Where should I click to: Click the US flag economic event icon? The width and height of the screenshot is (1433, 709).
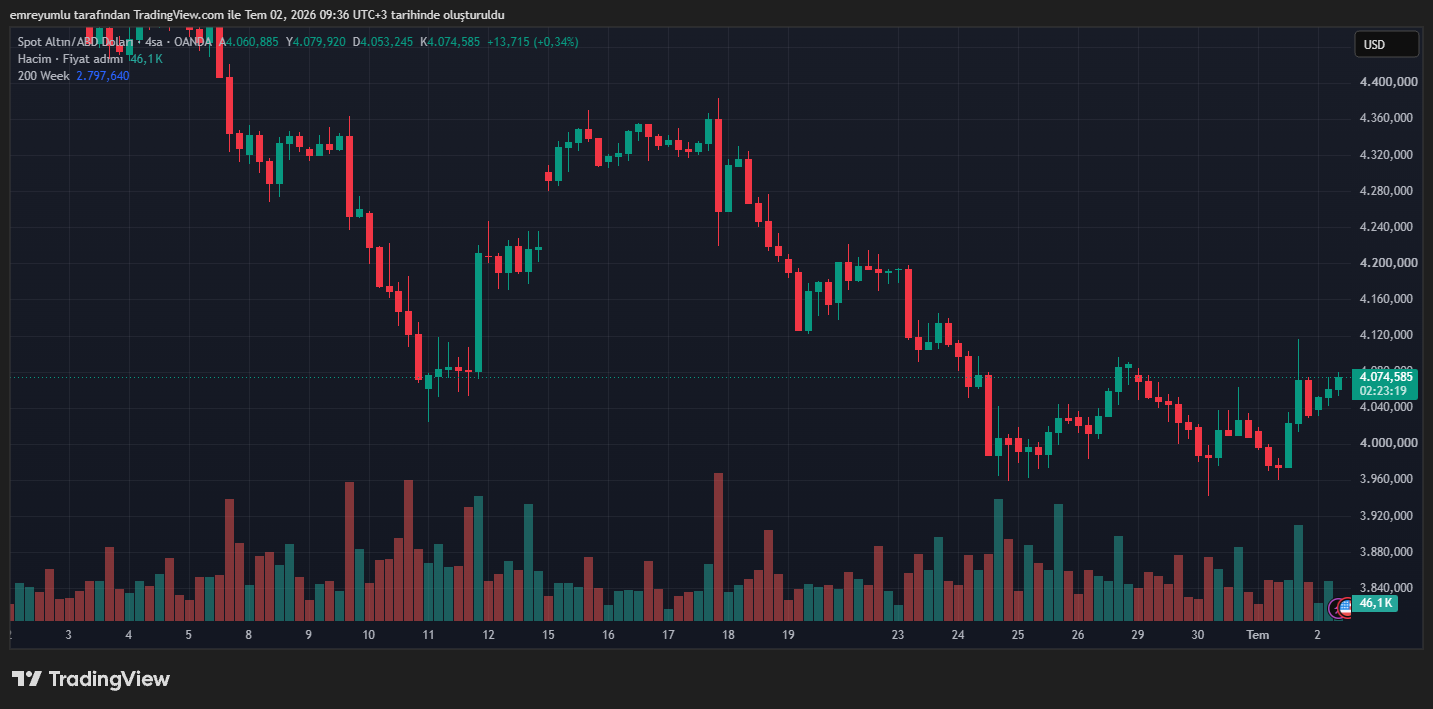pyautogui.click(x=1345, y=607)
